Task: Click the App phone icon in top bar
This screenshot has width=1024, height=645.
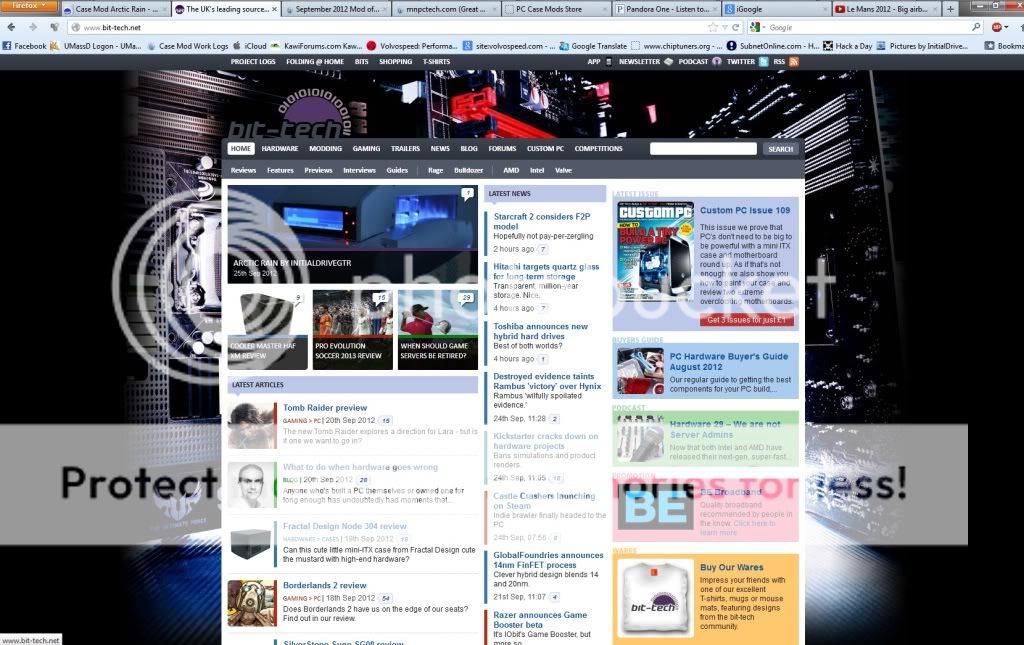Action: pos(609,61)
